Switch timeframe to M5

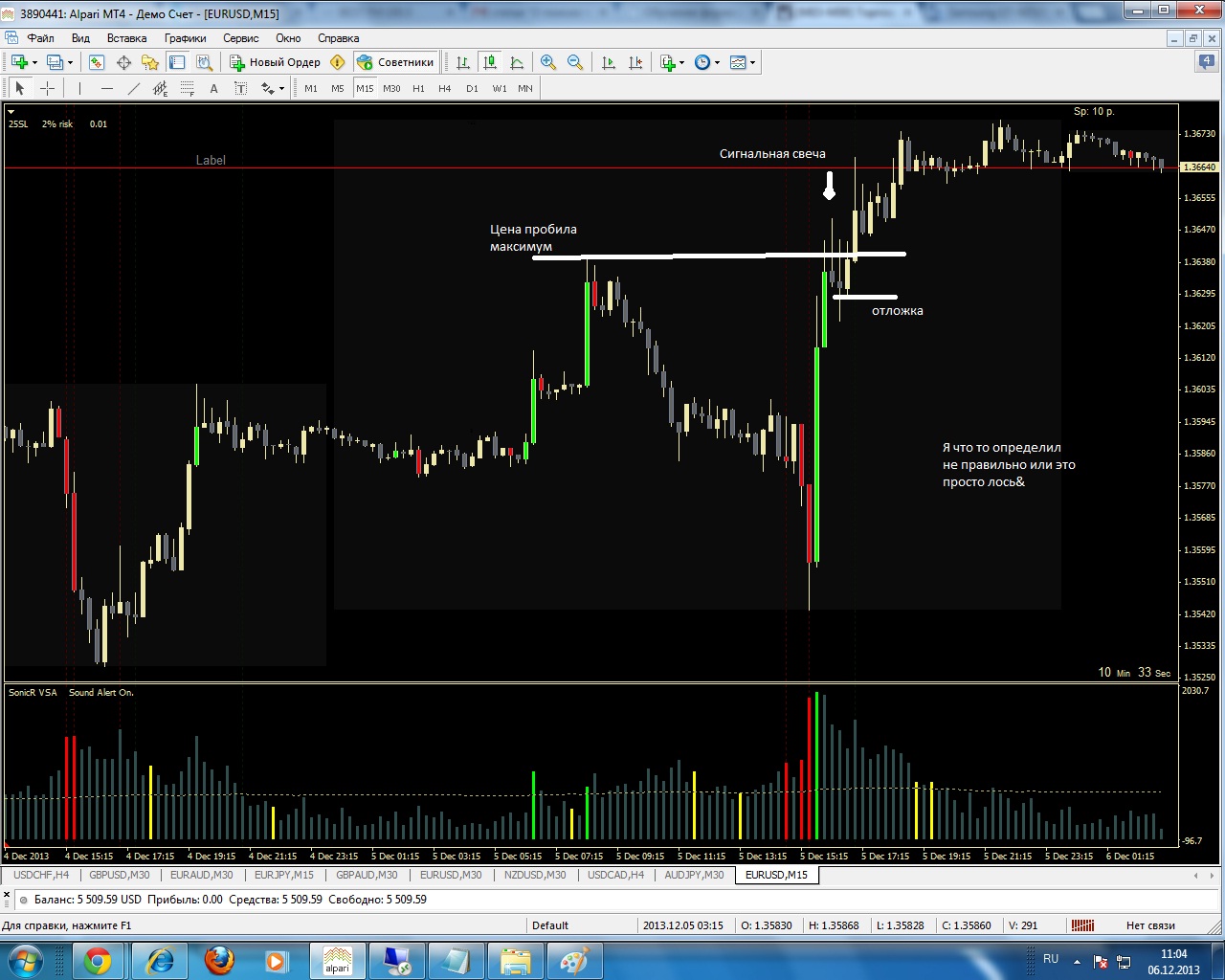click(x=338, y=88)
